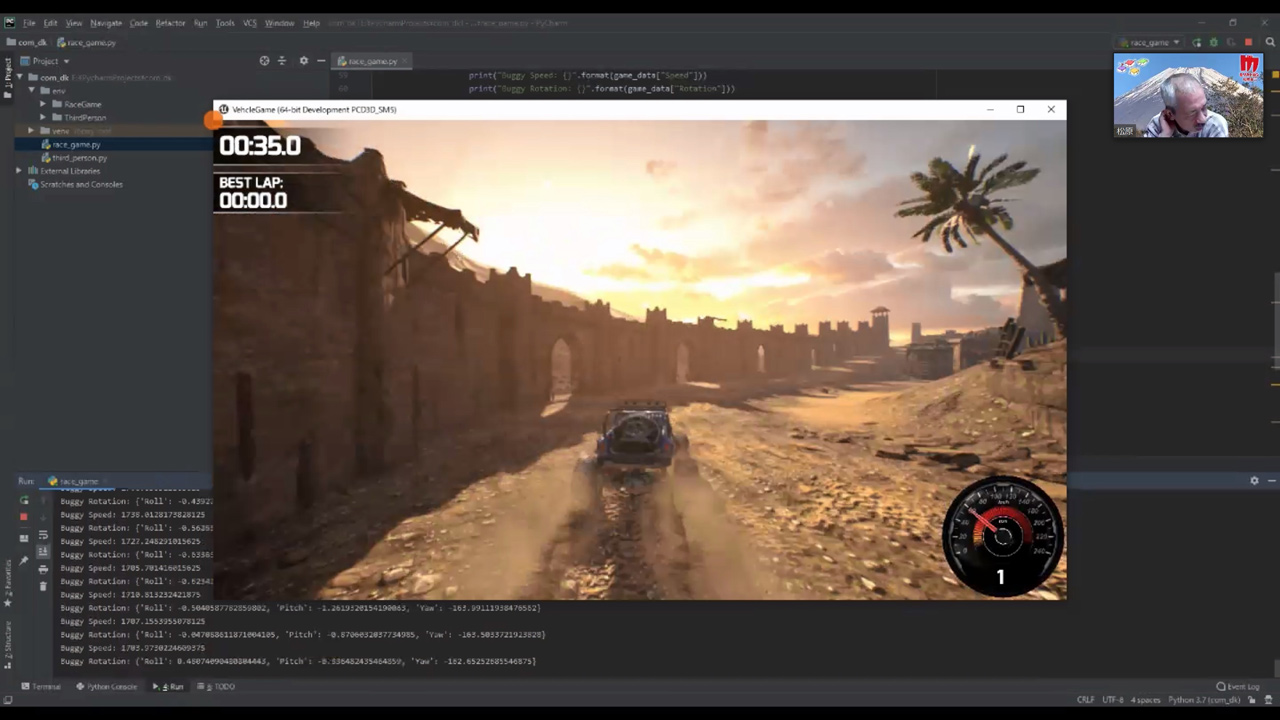Expand the RaceGame folder
This screenshot has height=720, width=1280.
[x=44, y=104]
